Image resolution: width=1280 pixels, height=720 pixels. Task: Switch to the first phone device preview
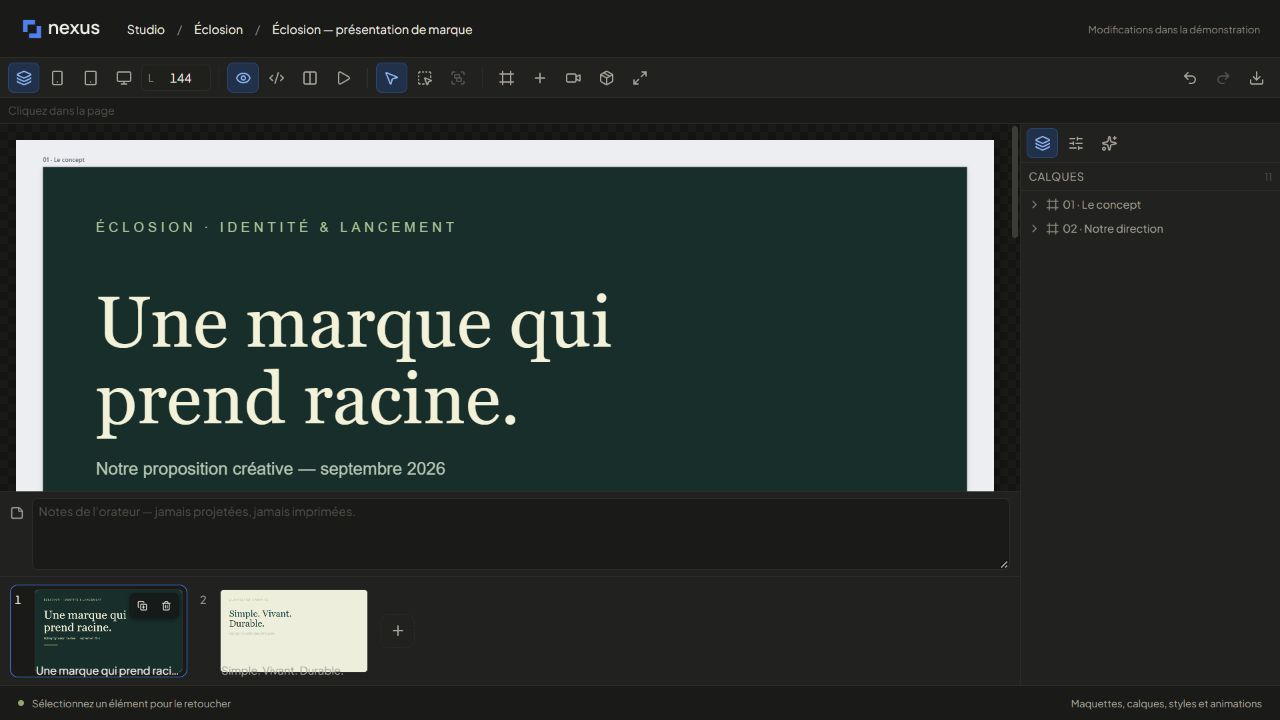[57, 78]
